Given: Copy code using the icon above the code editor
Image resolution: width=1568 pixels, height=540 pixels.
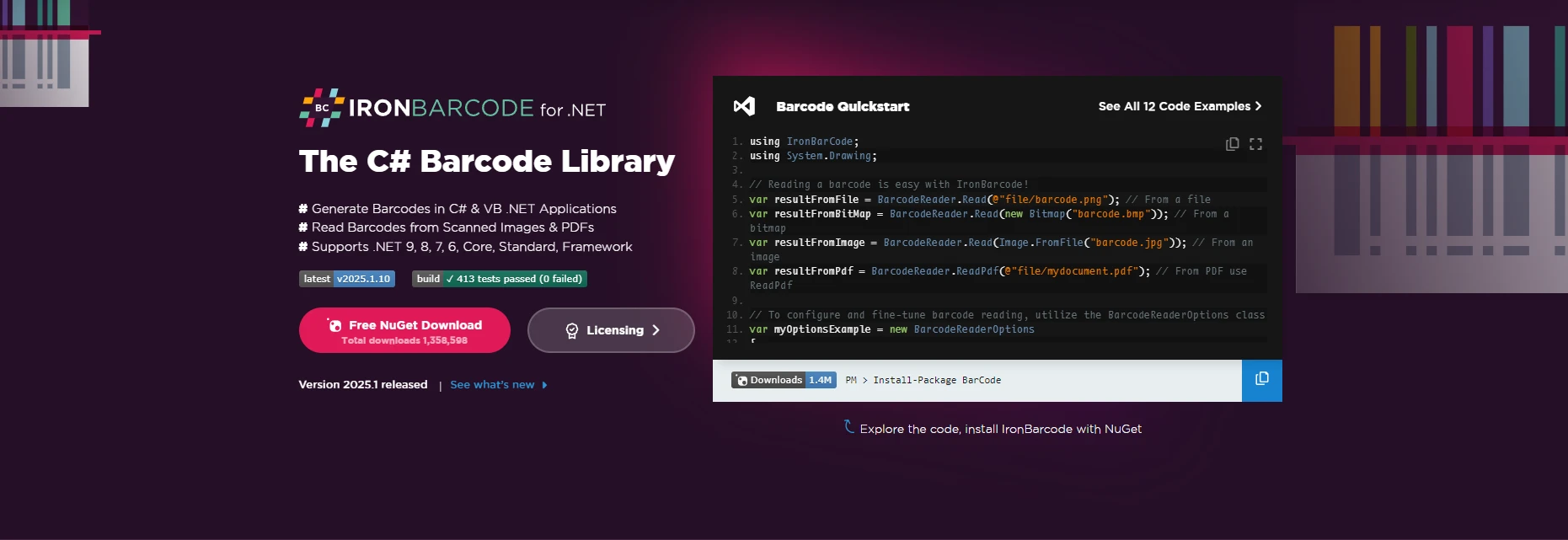Looking at the screenshot, I should [1232, 144].
